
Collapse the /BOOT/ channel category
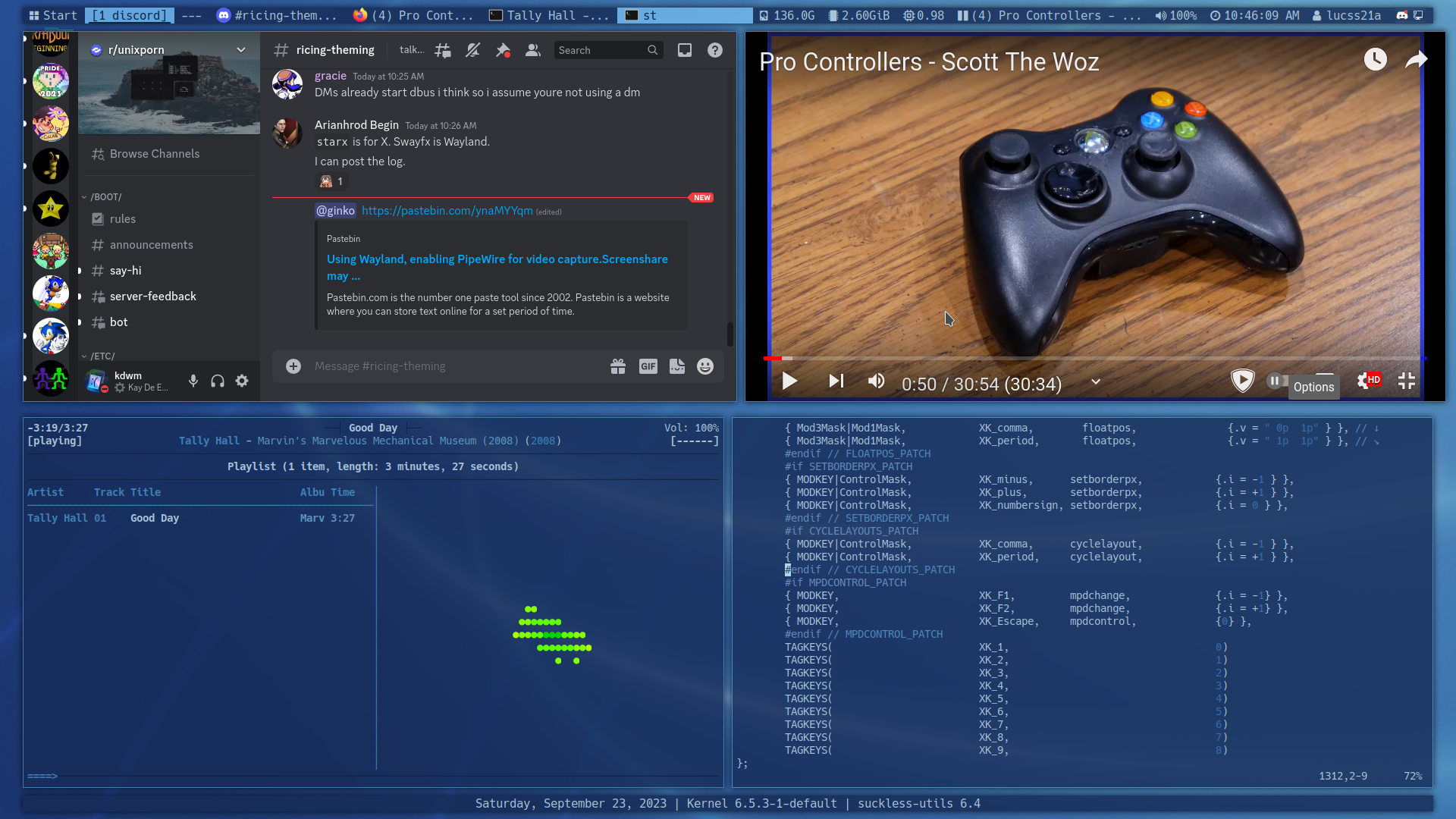pos(102,197)
